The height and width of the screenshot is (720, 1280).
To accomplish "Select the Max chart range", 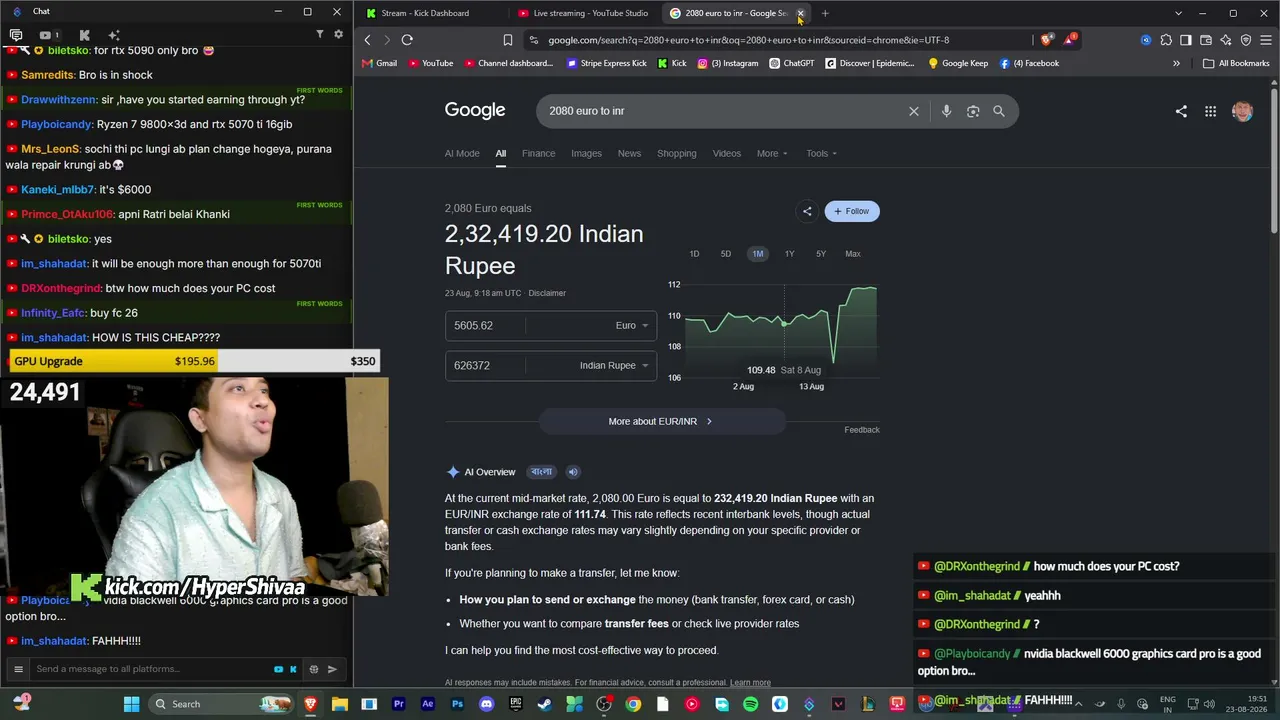I will [853, 254].
